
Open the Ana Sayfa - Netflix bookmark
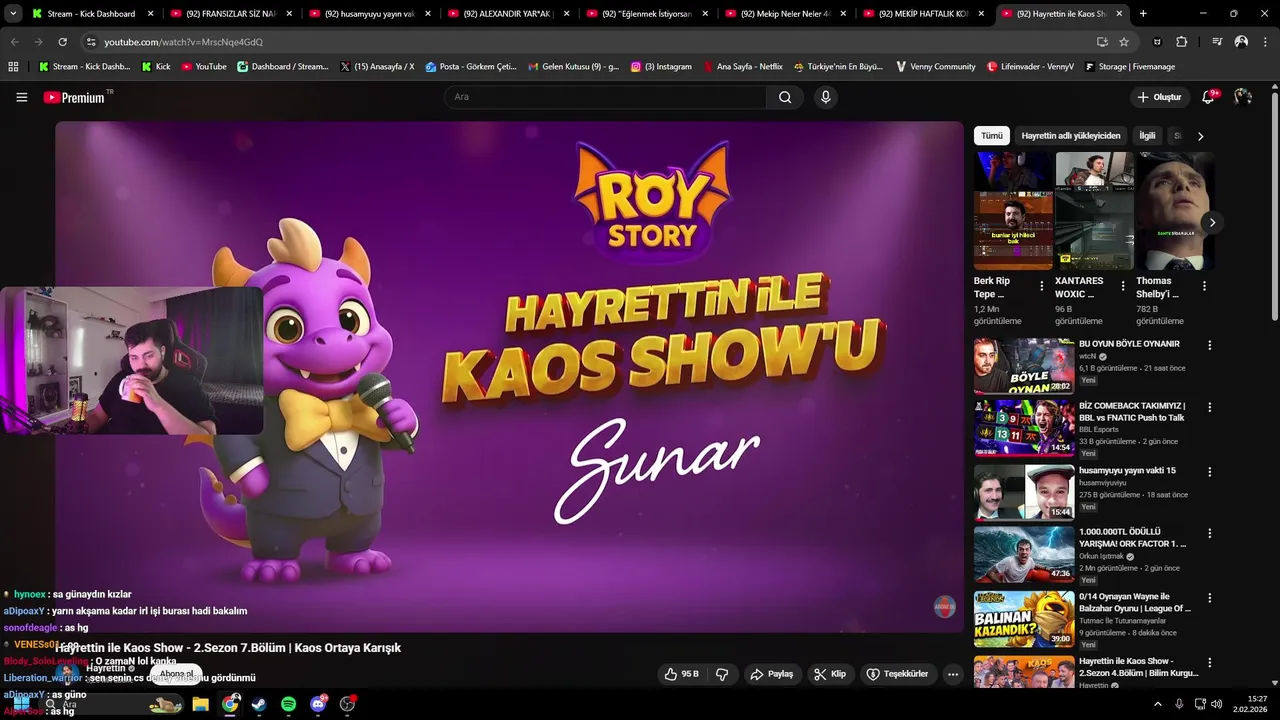coord(743,66)
